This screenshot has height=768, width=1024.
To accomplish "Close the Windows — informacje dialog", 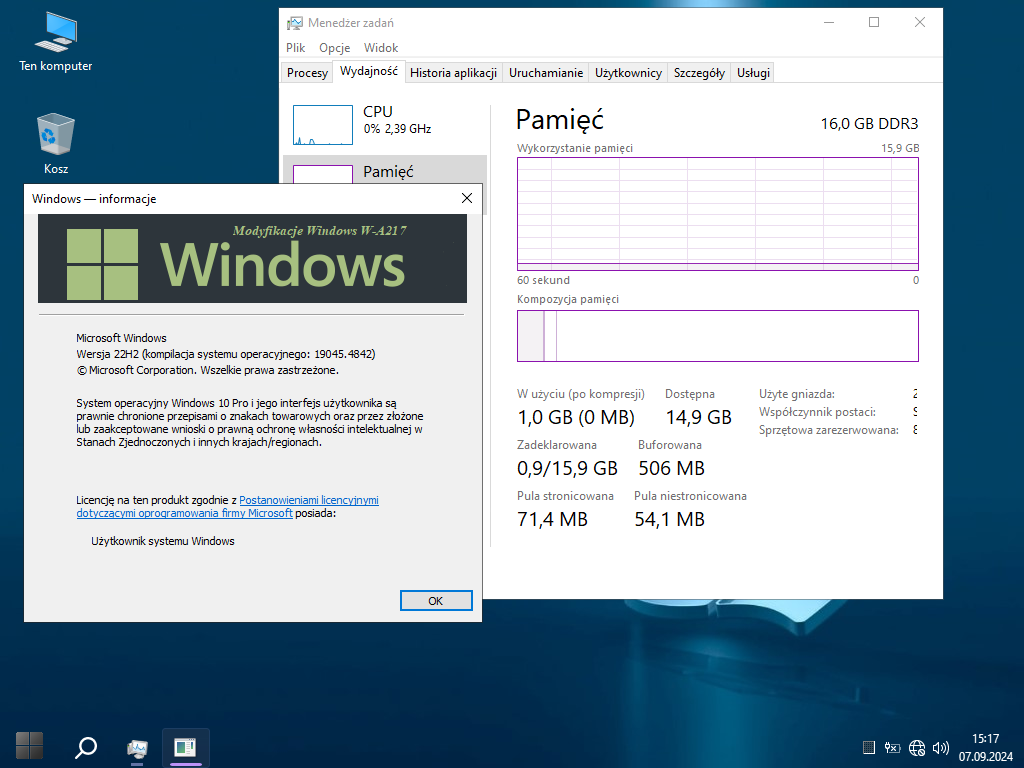I will click(x=466, y=198).
